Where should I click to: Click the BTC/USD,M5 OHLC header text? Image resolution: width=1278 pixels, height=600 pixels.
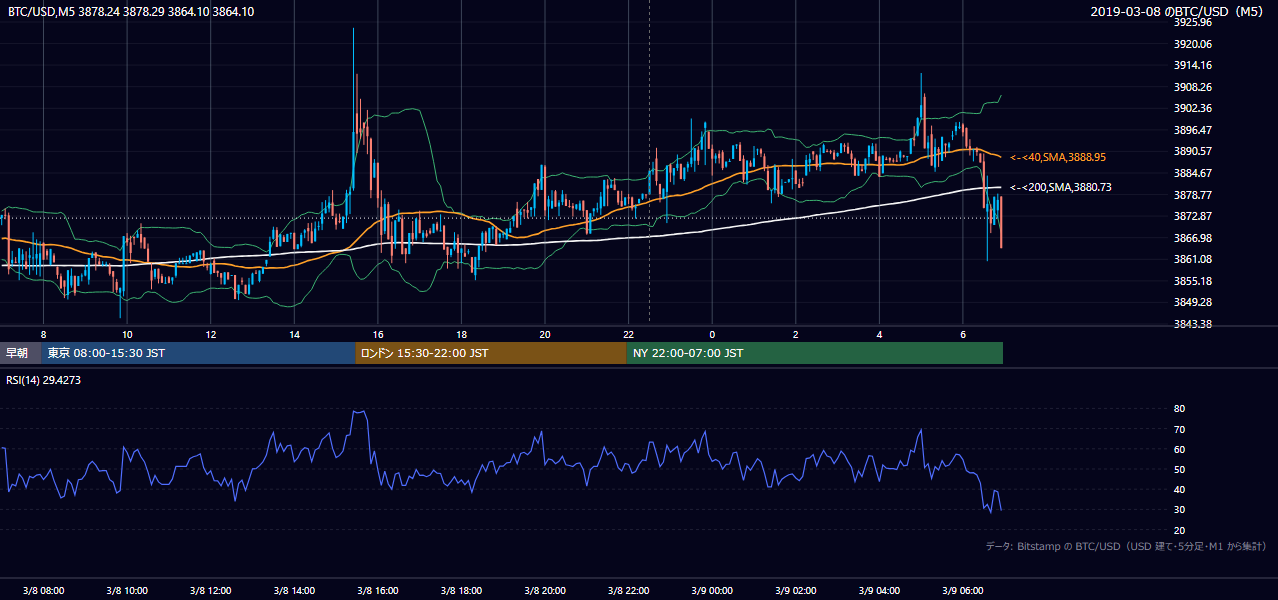130,11
